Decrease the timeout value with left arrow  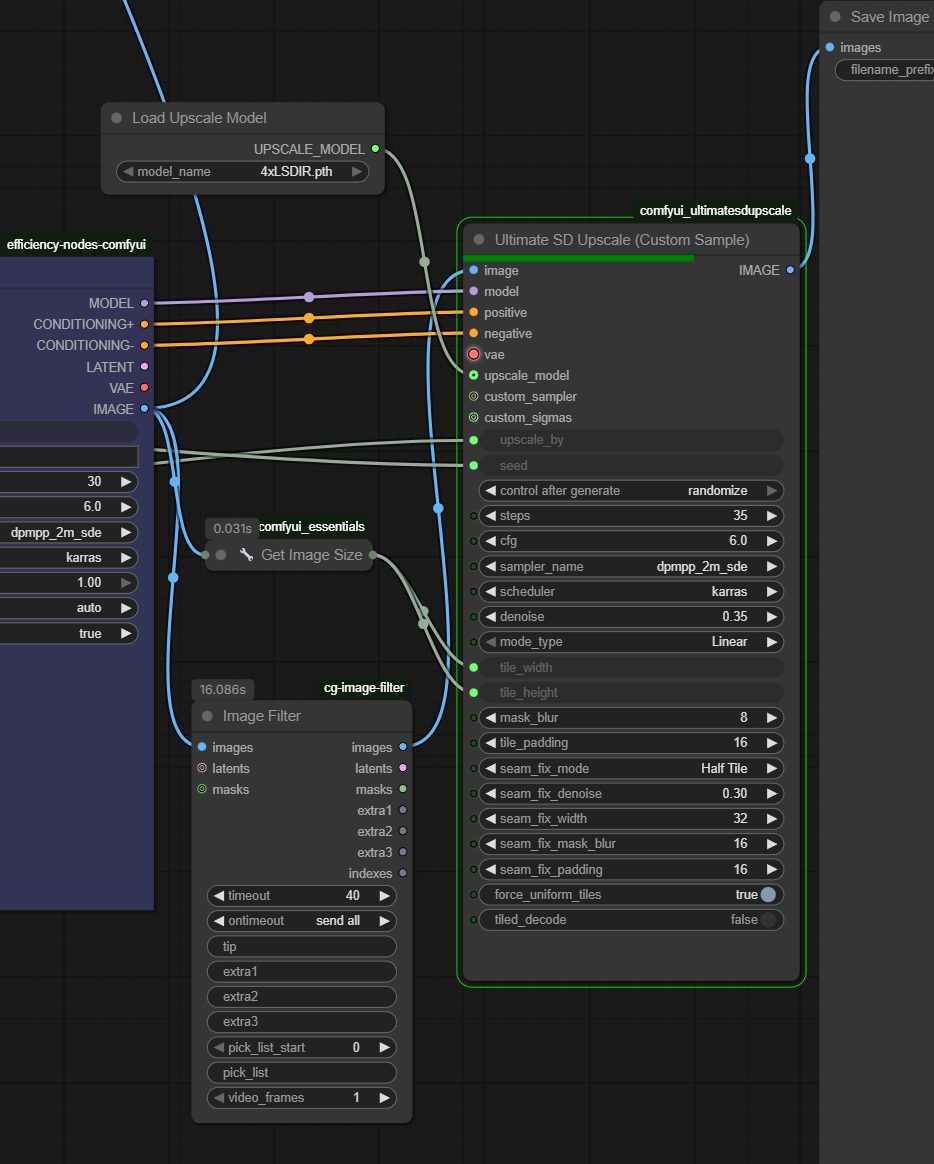point(219,896)
